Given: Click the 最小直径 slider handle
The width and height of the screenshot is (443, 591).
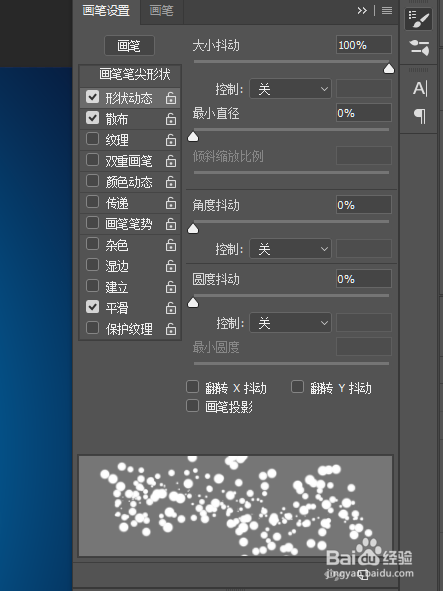Looking at the screenshot, I should click(193, 136).
